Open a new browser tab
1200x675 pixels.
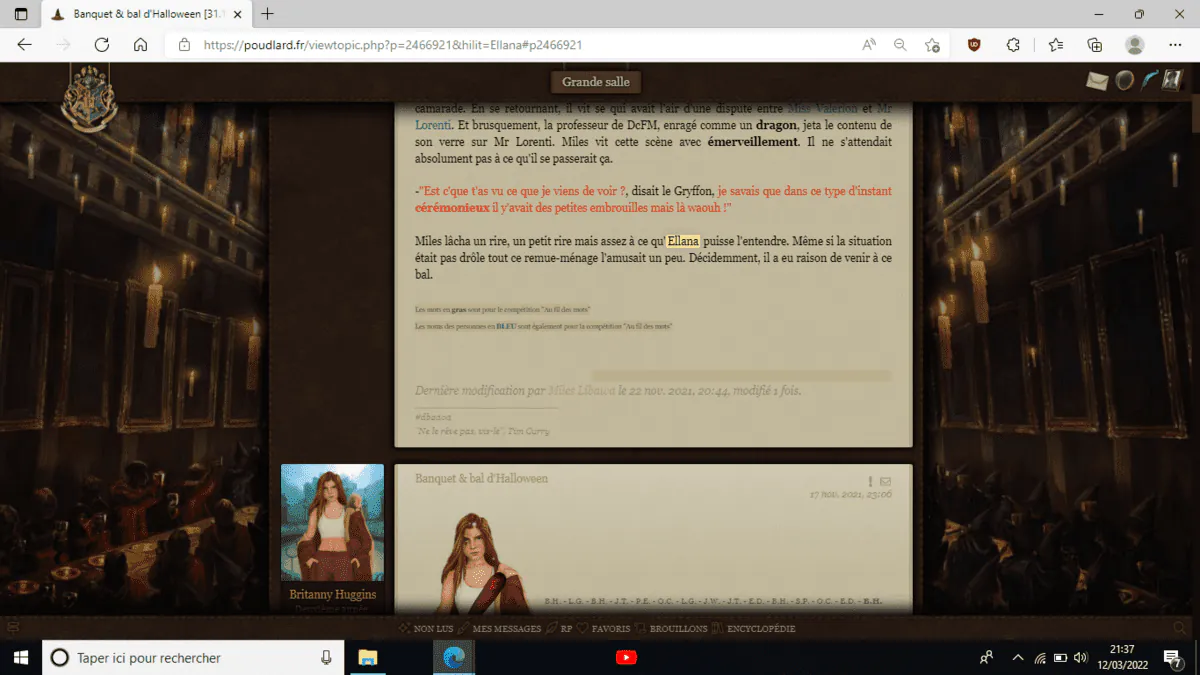(267, 14)
